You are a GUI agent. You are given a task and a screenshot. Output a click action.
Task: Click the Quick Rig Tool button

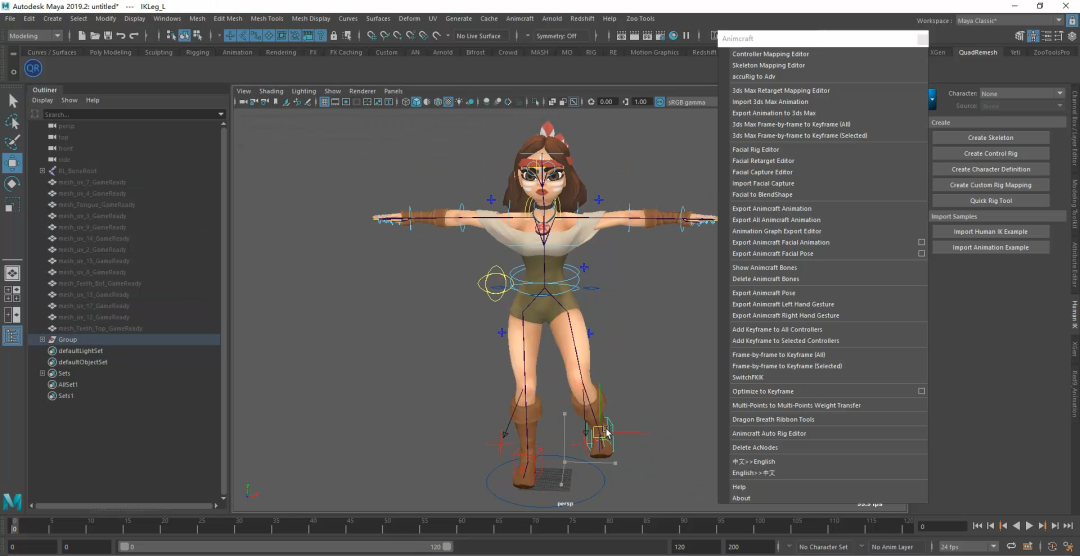point(990,201)
